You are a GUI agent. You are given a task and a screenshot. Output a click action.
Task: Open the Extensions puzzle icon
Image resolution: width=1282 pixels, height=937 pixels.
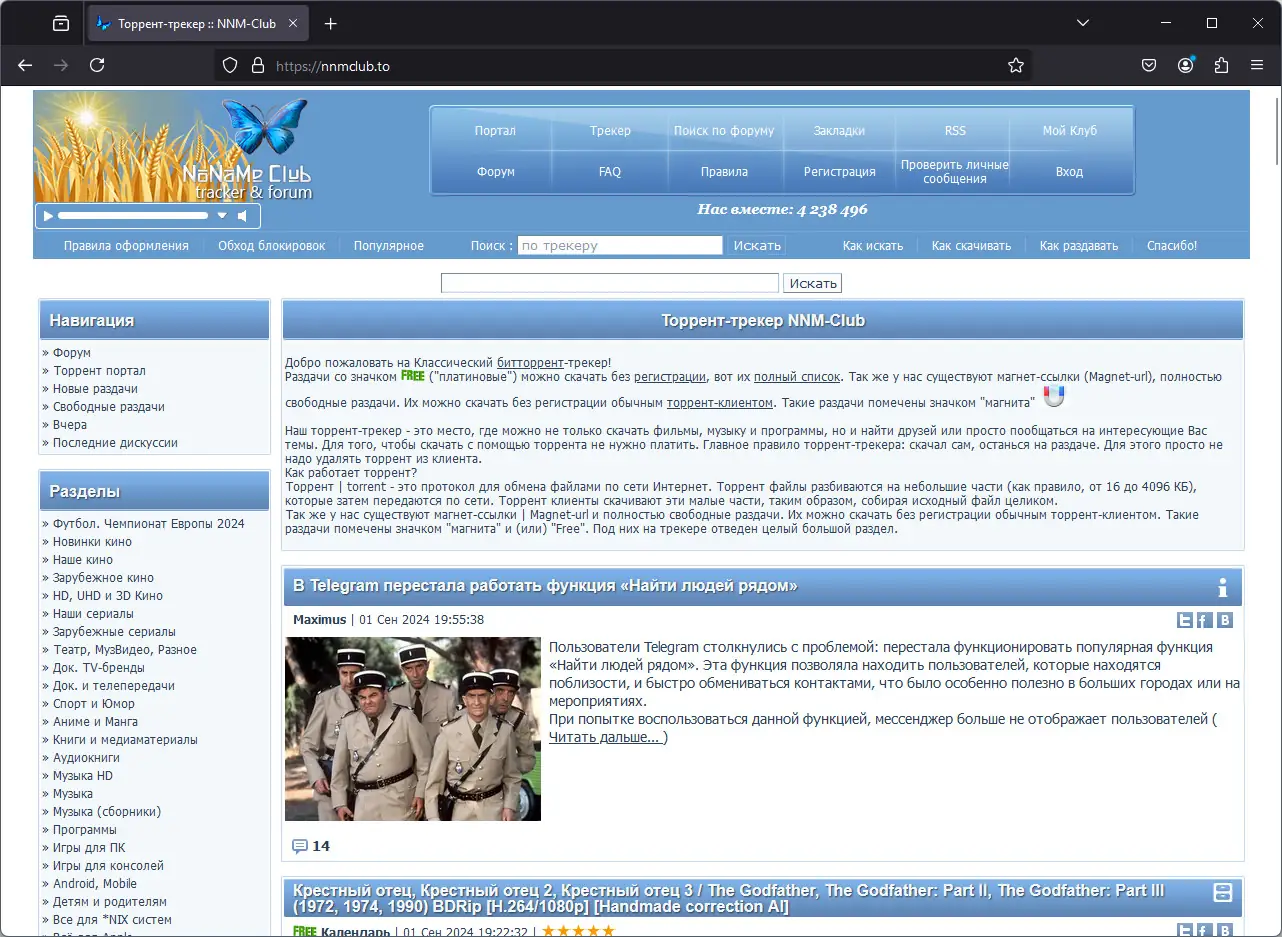point(1221,65)
